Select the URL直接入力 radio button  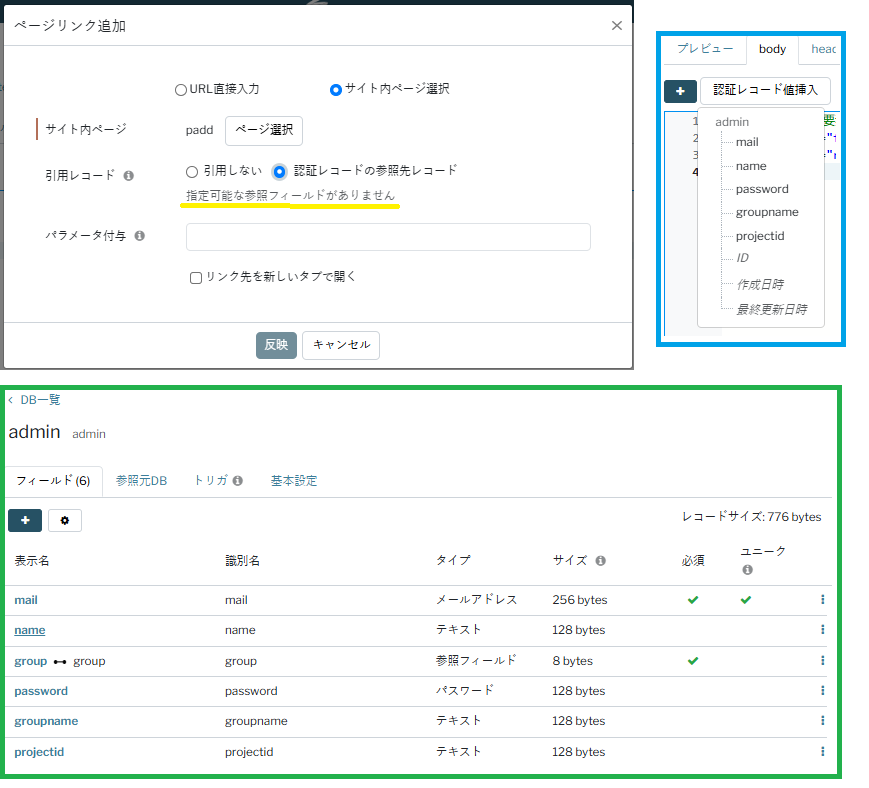181,90
